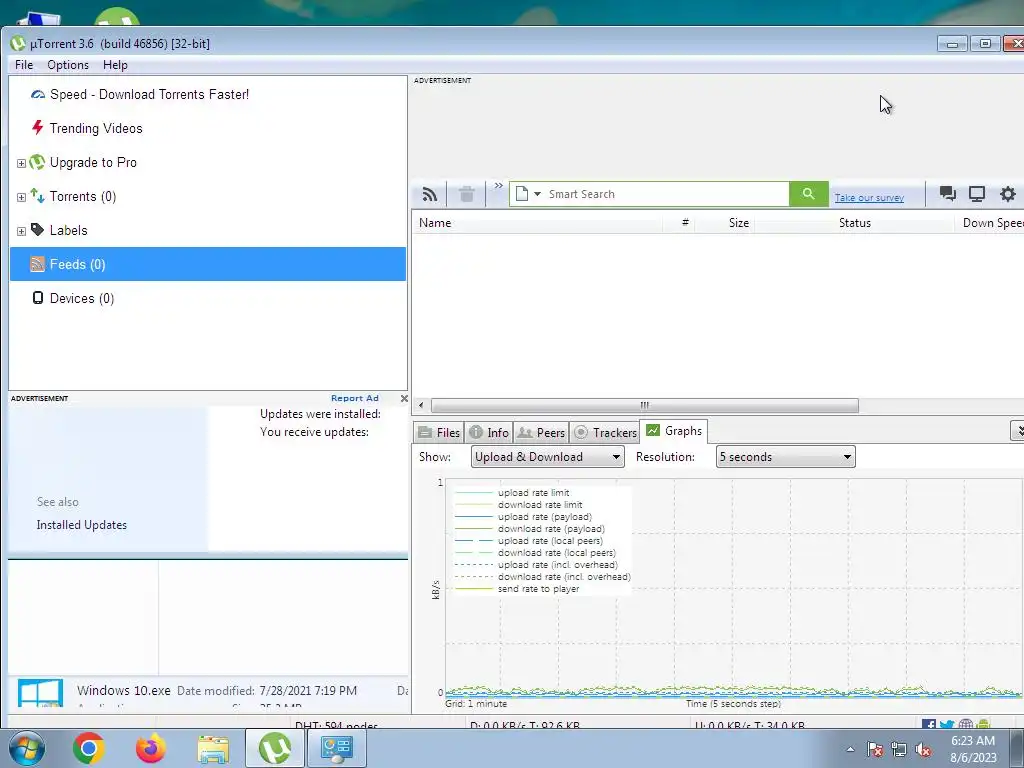Open Windows Explorer from the taskbar
Image resolution: width=1024 pixels, height=768 pixels.
point(213,748)
